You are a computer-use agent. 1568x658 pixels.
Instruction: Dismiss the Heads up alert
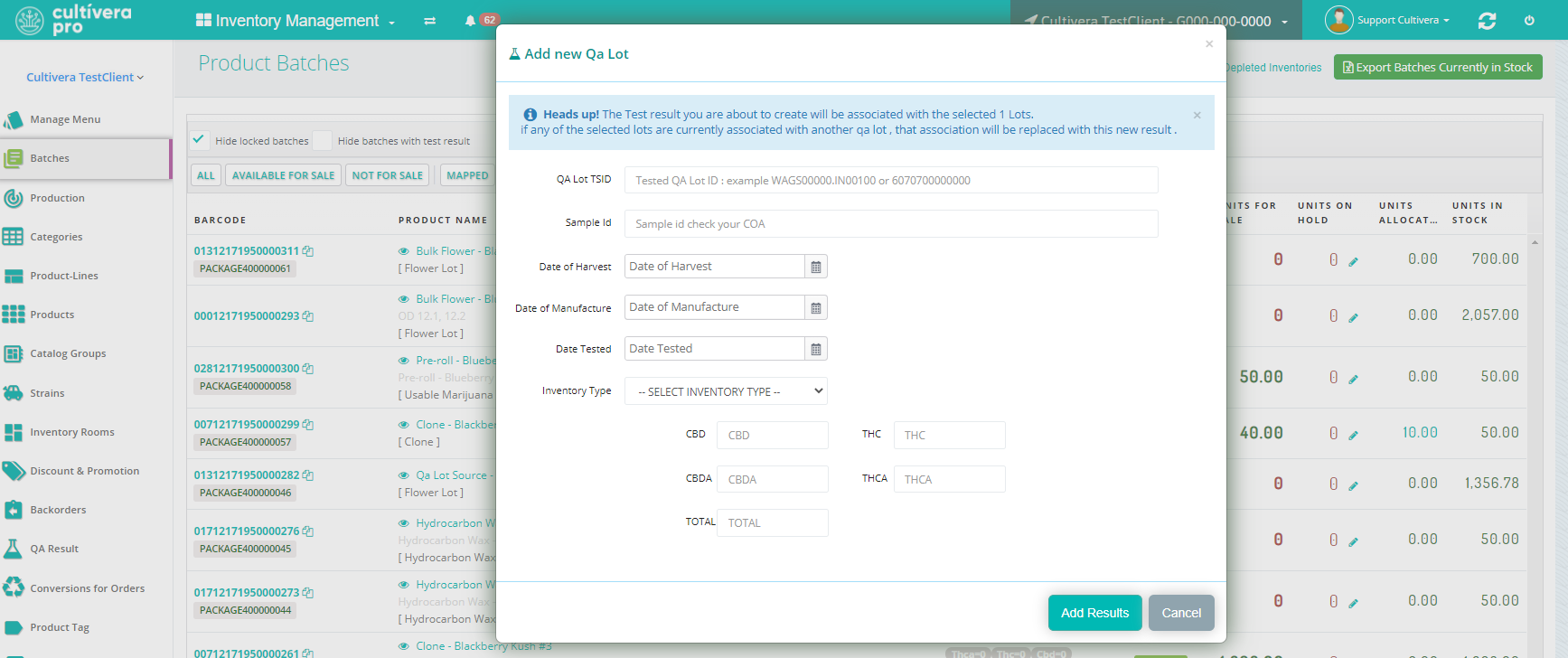1197,115
